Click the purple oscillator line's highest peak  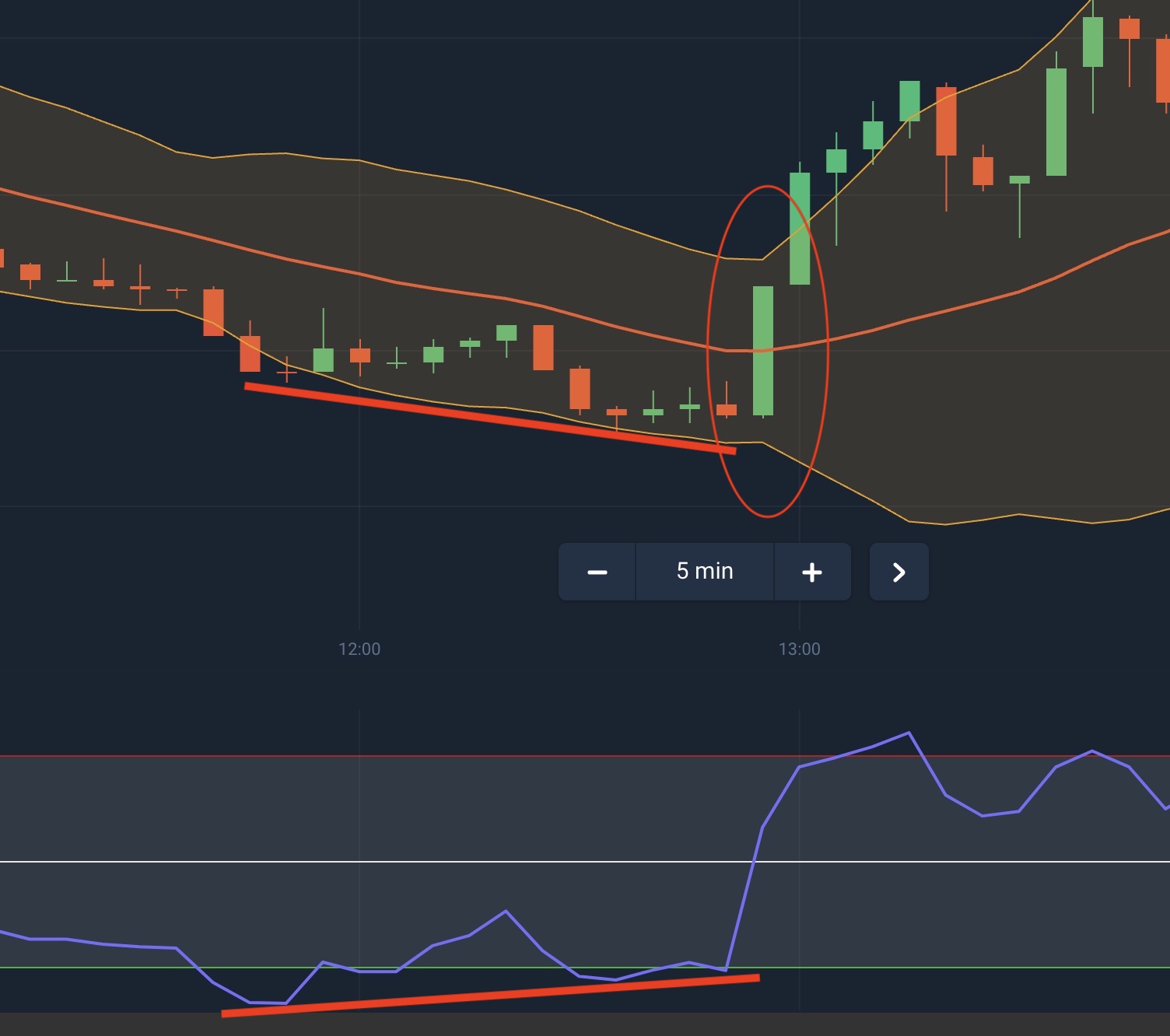click(x=909, y=733)
